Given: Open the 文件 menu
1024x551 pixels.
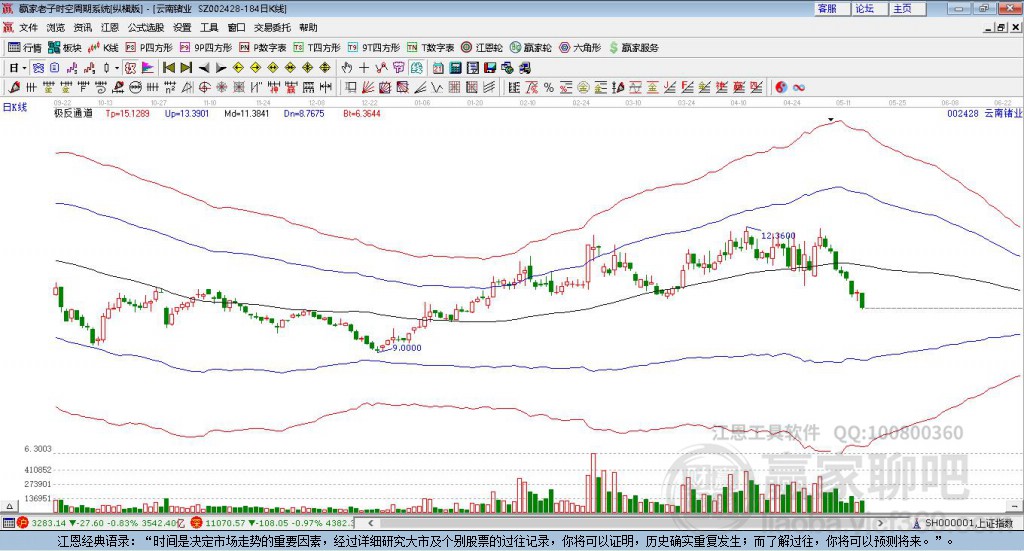Looking at the screenshot, I should pyautogui.click(x=28, y=27).
